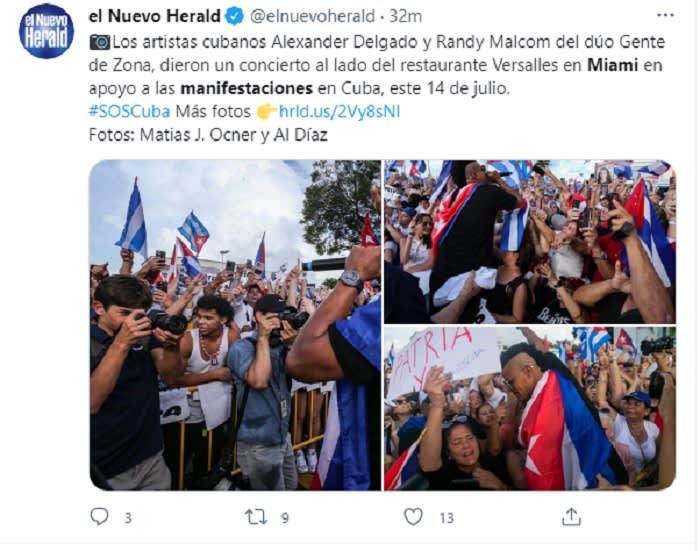Viewport: 700px width, 551px height.
Task: Retweet using the retweet arrows icon
Action: coord(256,517)
